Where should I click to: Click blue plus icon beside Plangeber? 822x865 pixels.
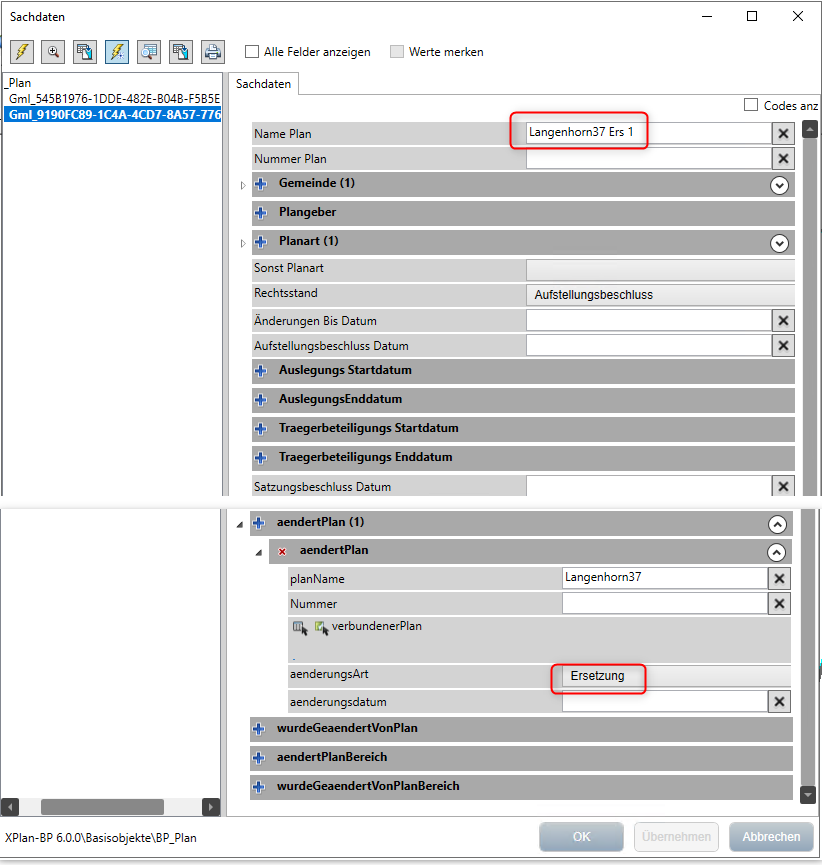261,213
